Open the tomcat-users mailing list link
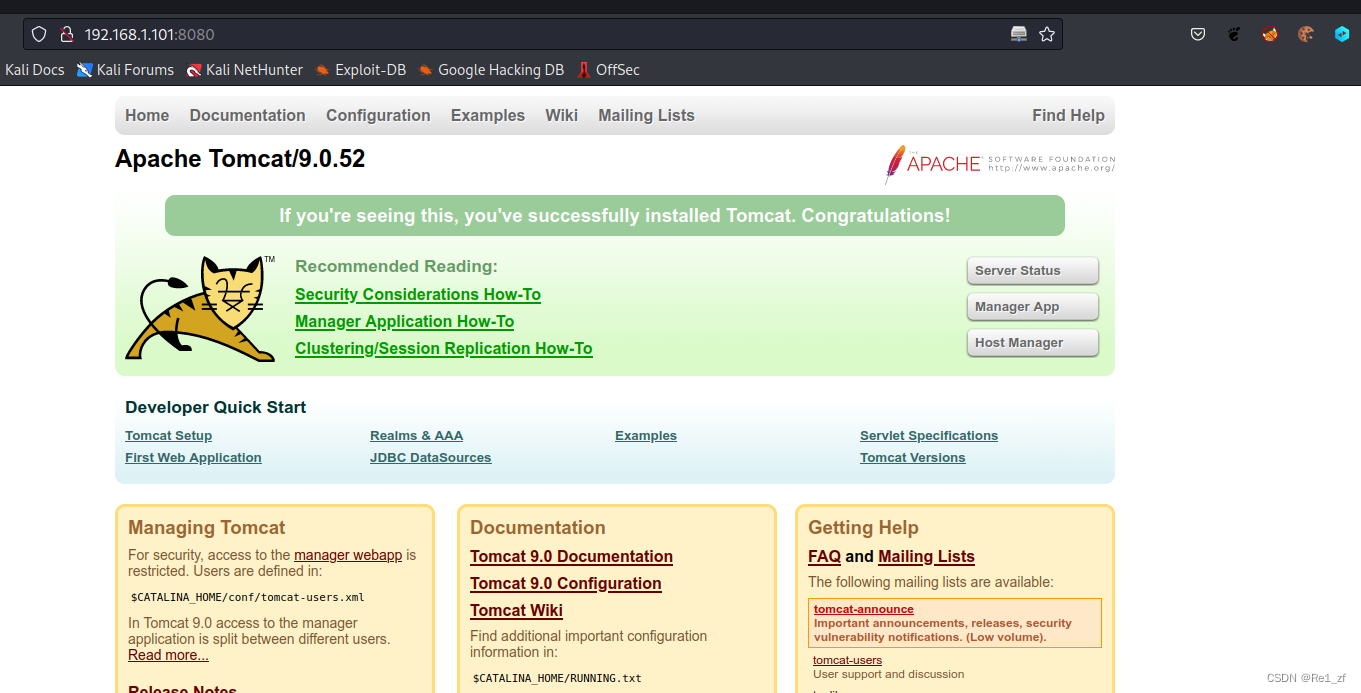 click(848, 660)
